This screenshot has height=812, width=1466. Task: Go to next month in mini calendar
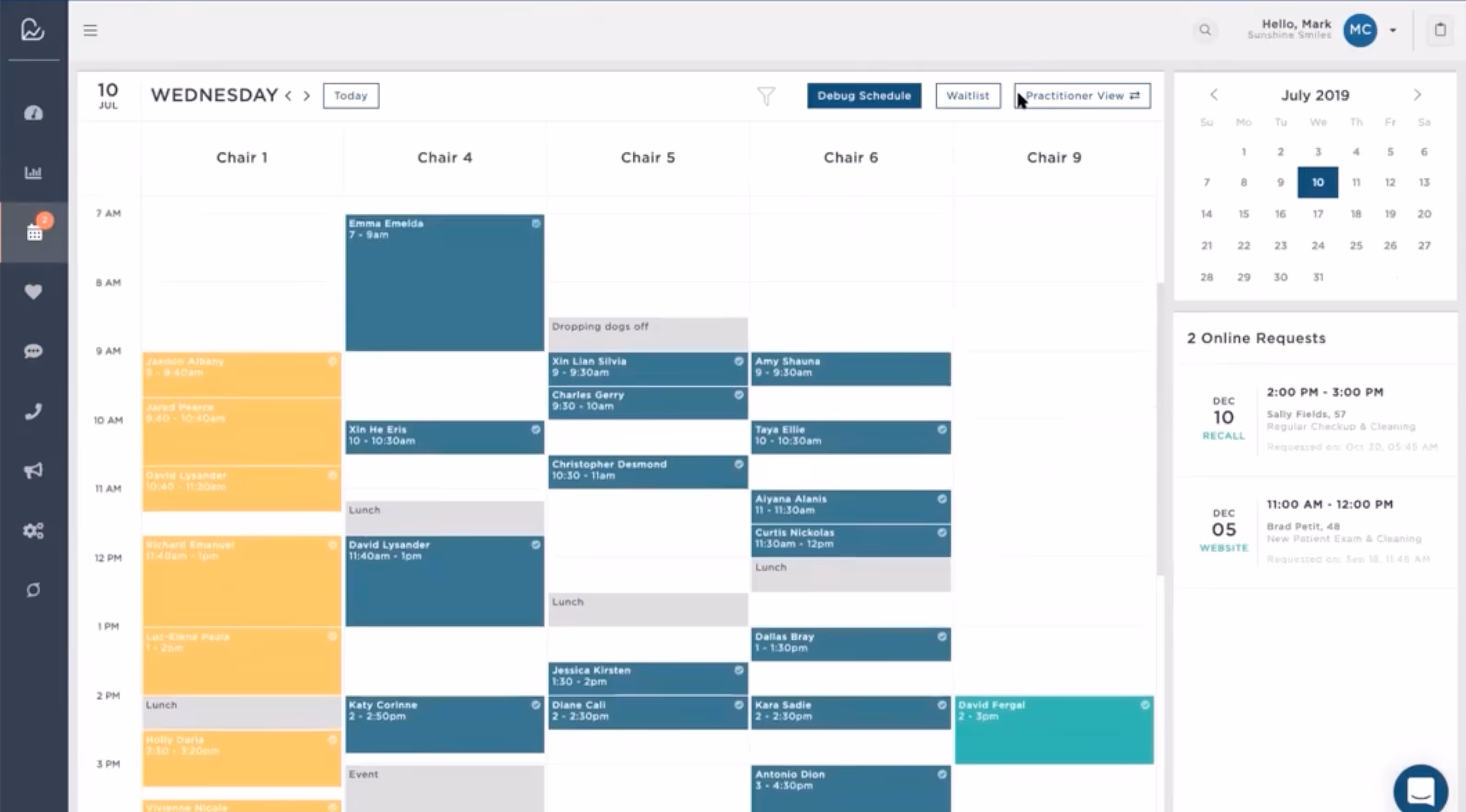click(x=1417, y=95)
